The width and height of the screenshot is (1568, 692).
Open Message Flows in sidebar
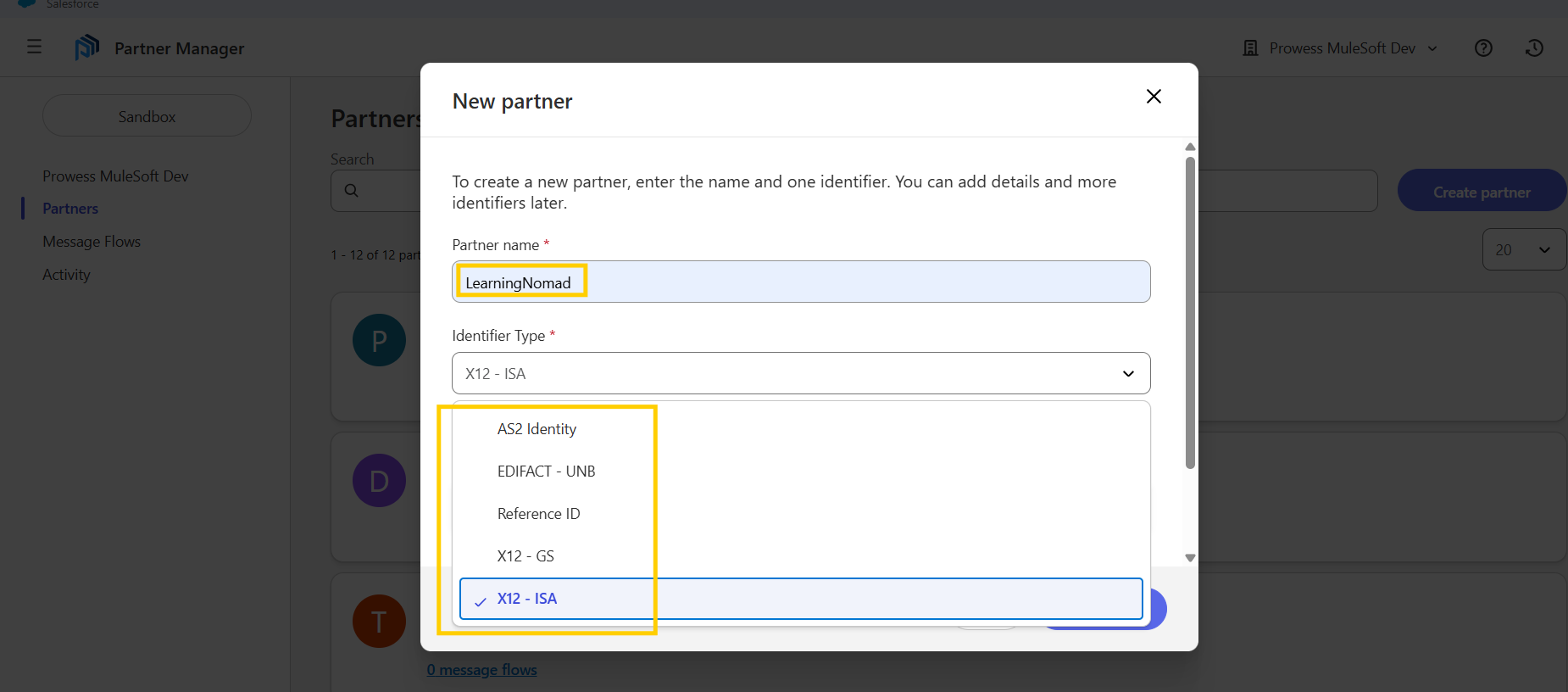click(92, 242)
